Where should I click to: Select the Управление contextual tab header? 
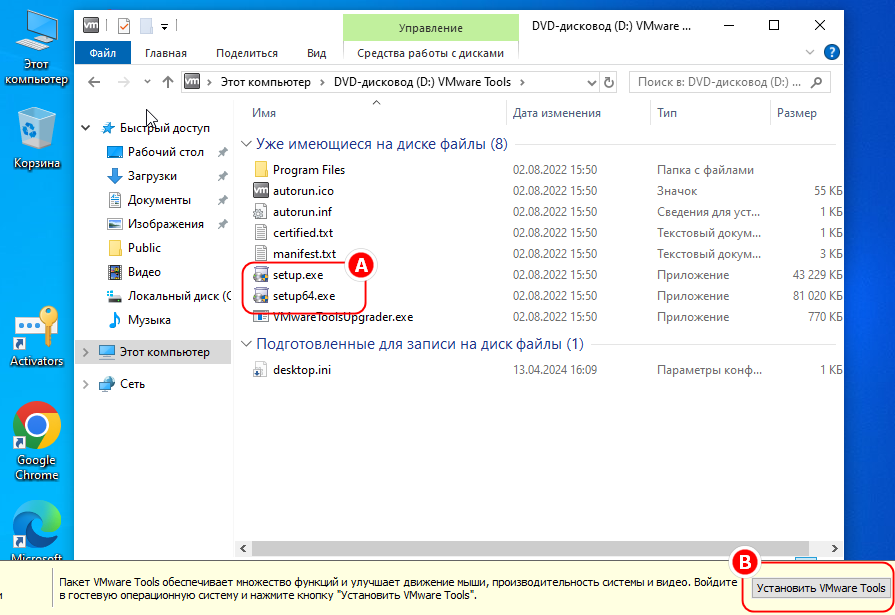coord(430,28)
